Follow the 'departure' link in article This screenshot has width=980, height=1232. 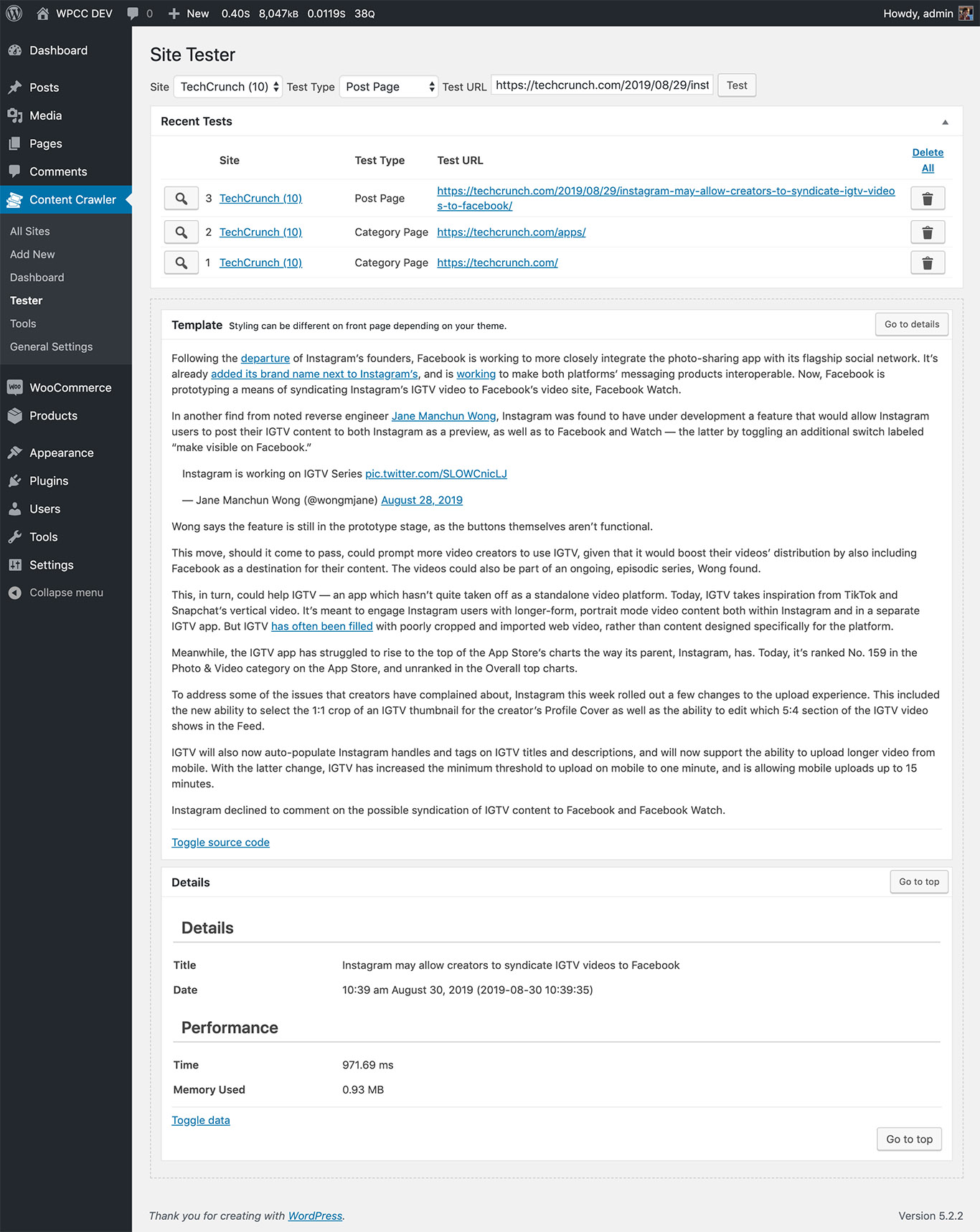pos(265,358)
